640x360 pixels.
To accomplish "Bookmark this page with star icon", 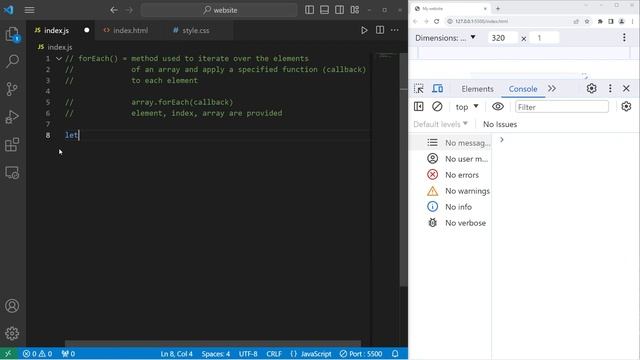I will tap(587, 21).
